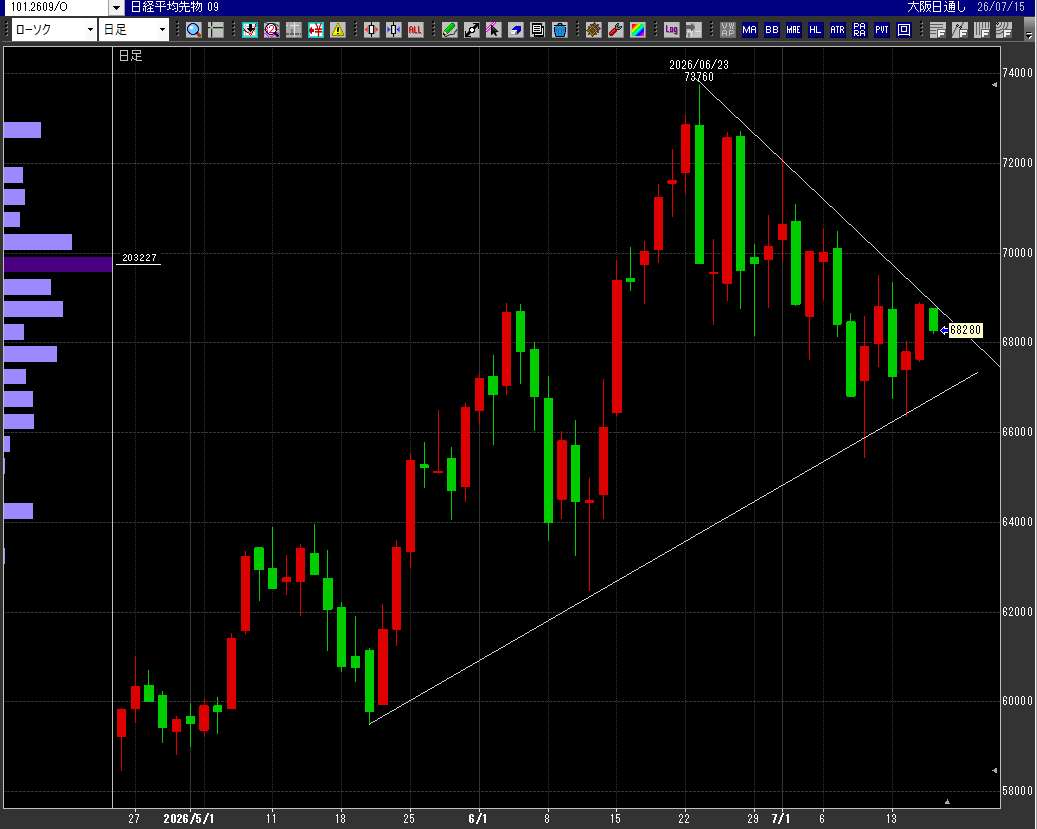Viewport: 1037px width, 829px height.
Task: Click the blue trash bin delete icon
Action: [x=560, y=30]
